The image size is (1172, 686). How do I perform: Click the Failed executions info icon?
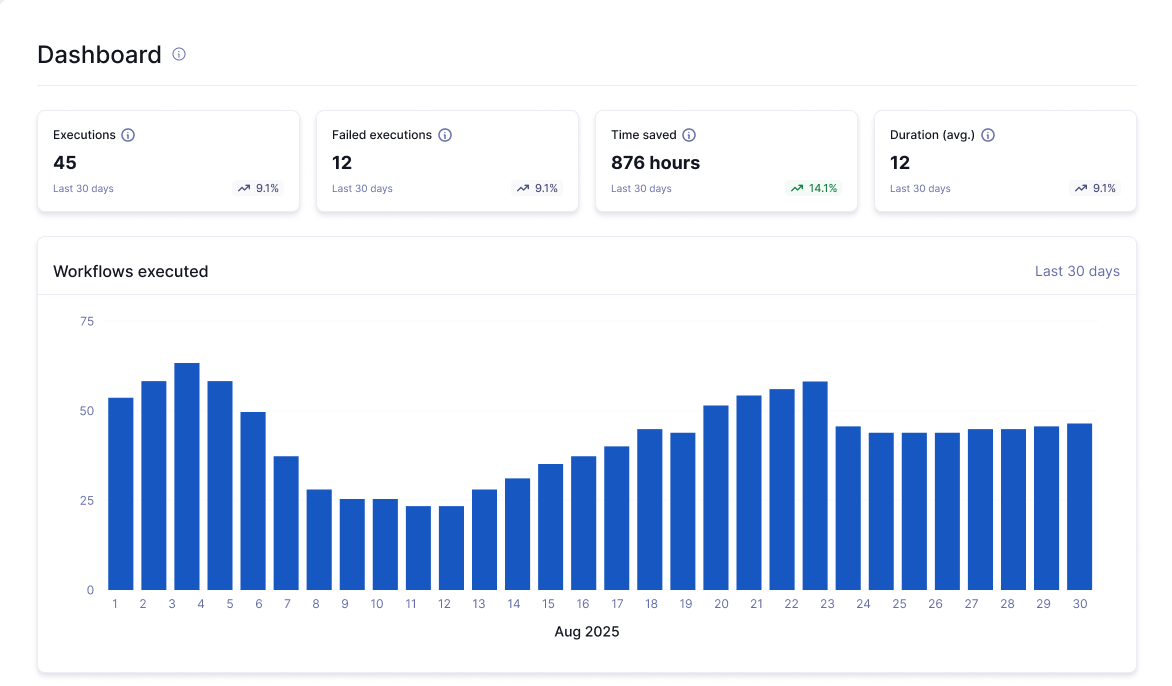445,135
